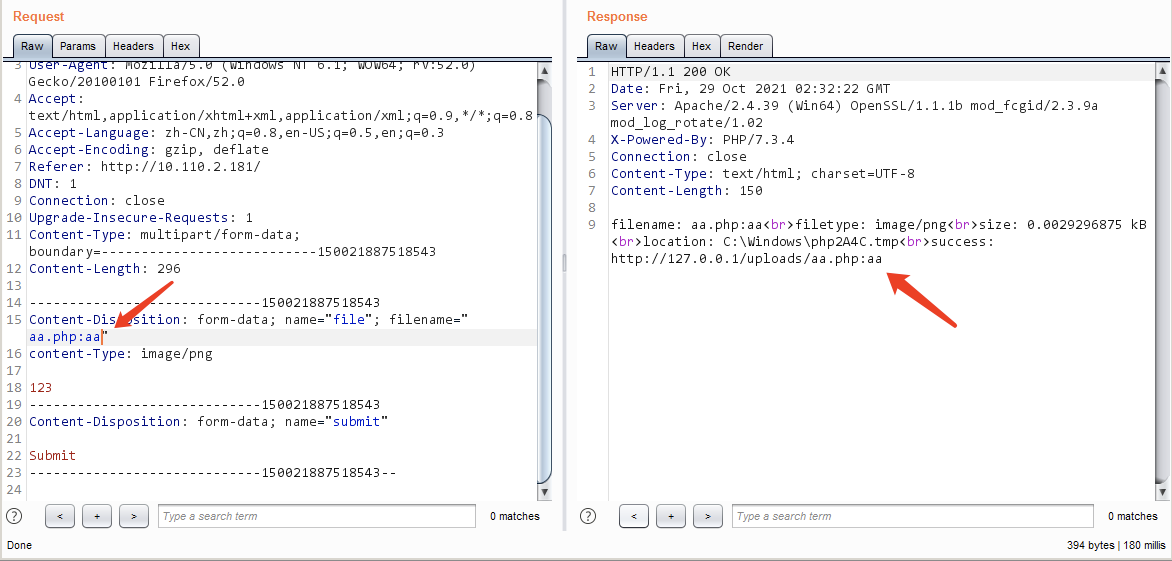Click the Request search previous '<' button
The height and width of the screenshot is (561, 1172).
click(x=60, y=516)
